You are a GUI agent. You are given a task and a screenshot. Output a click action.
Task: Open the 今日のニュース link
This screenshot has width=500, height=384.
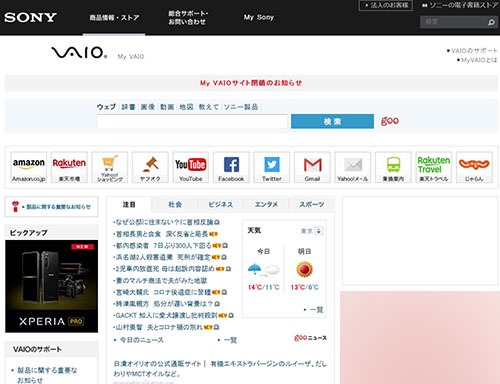pyautogui.click(x=141, y=340)
